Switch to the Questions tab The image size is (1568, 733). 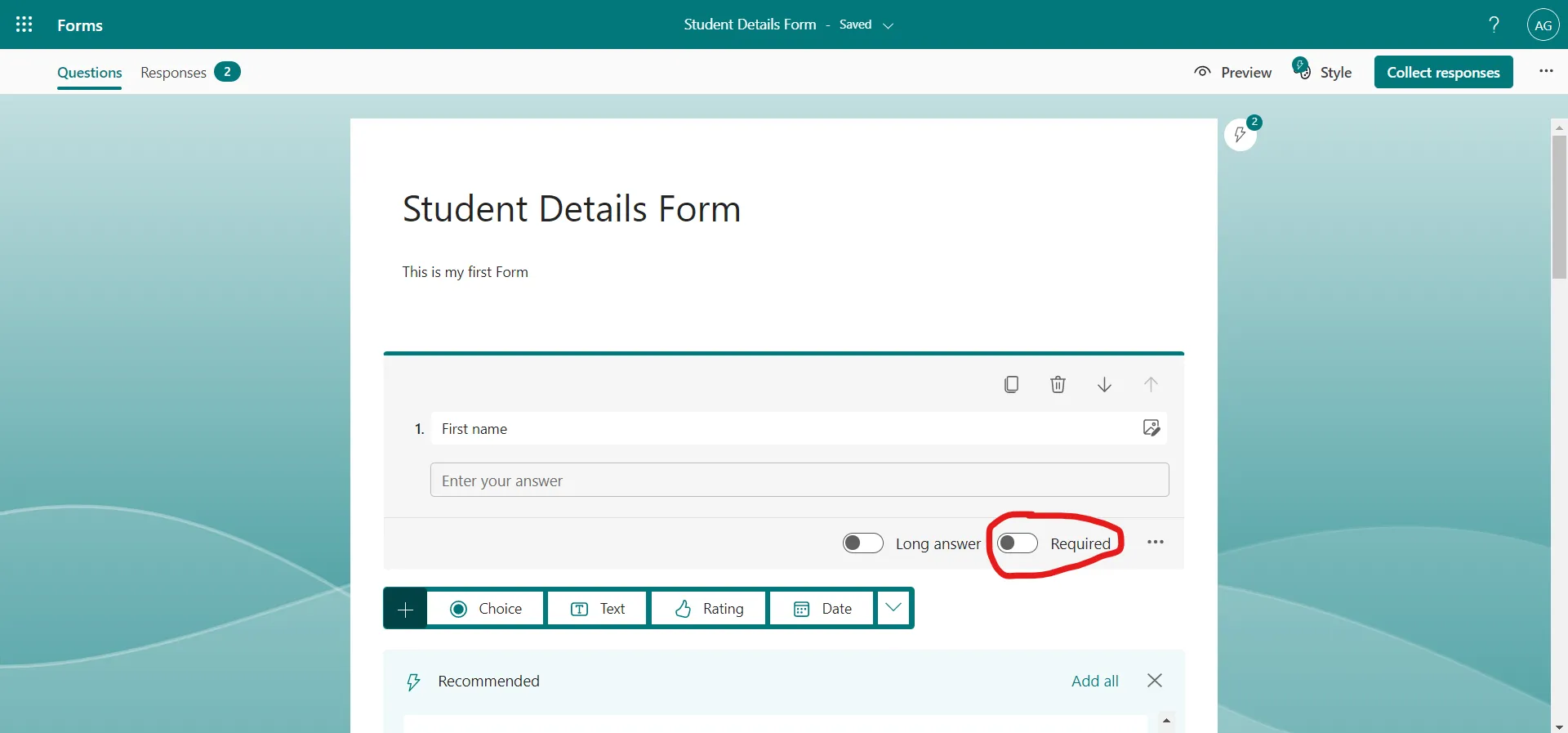point(90,72)
